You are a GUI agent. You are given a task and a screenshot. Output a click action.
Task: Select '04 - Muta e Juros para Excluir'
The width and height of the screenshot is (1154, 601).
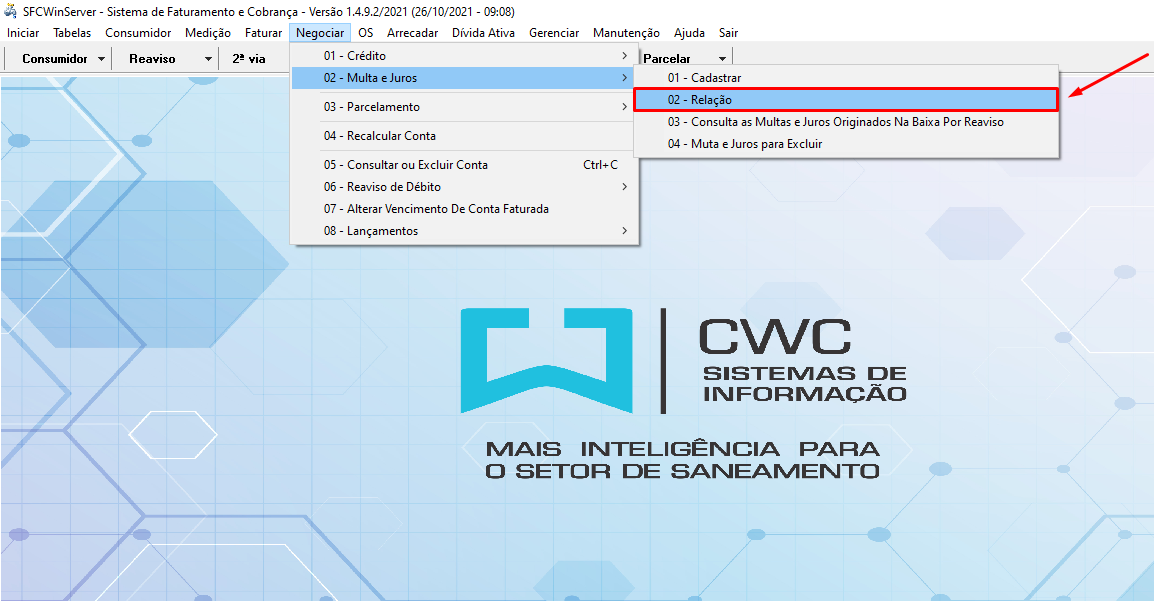[745, 144]
